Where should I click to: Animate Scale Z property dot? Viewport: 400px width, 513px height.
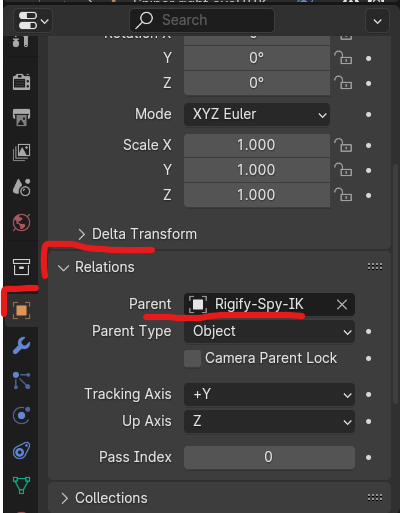pyautogui.click(x=368, y=195)
